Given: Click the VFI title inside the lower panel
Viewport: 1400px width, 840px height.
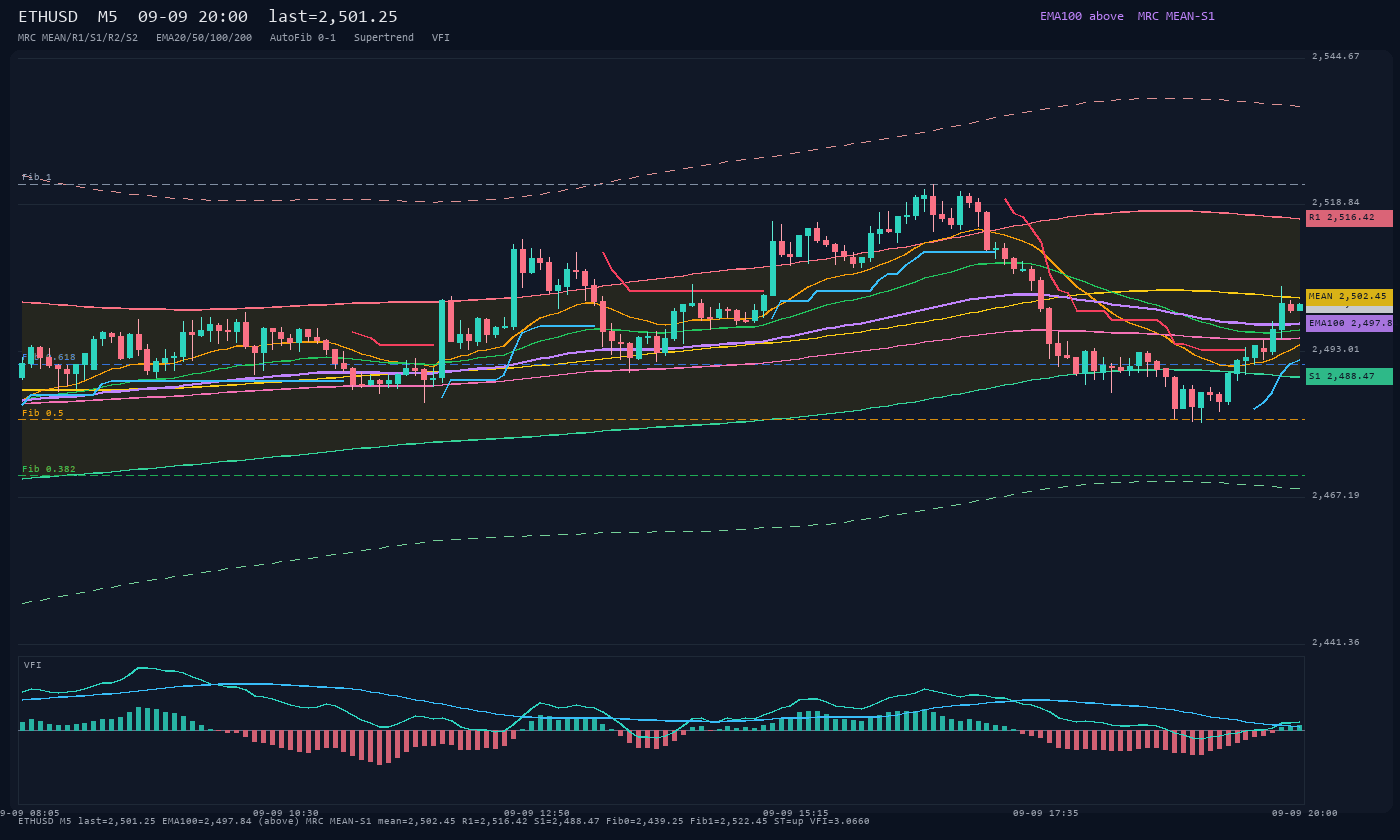Looking at the screenshot, I should pyautogui.click(x=33, y=665).
